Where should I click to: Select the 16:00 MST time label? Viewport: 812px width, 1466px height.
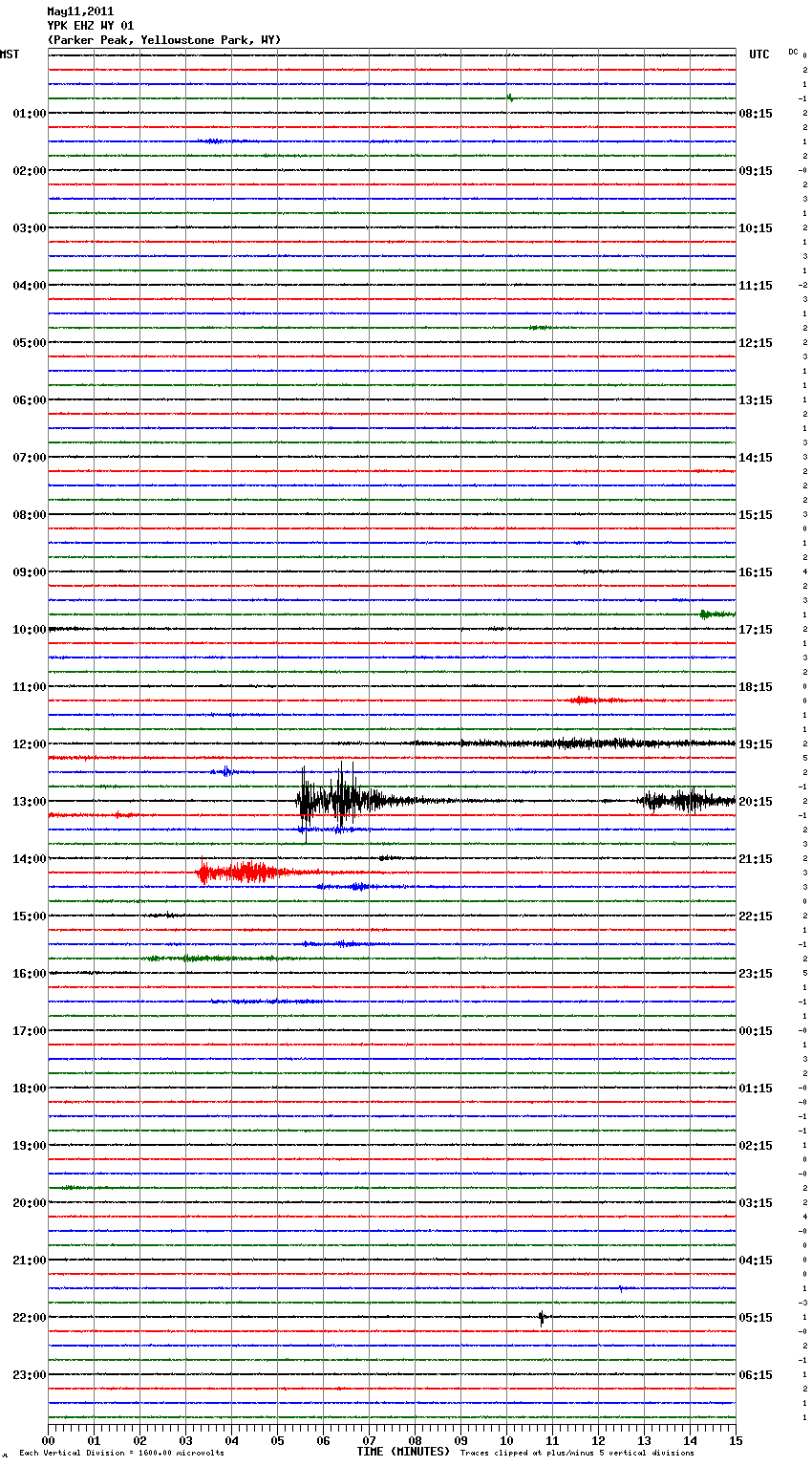coord(30,974)
